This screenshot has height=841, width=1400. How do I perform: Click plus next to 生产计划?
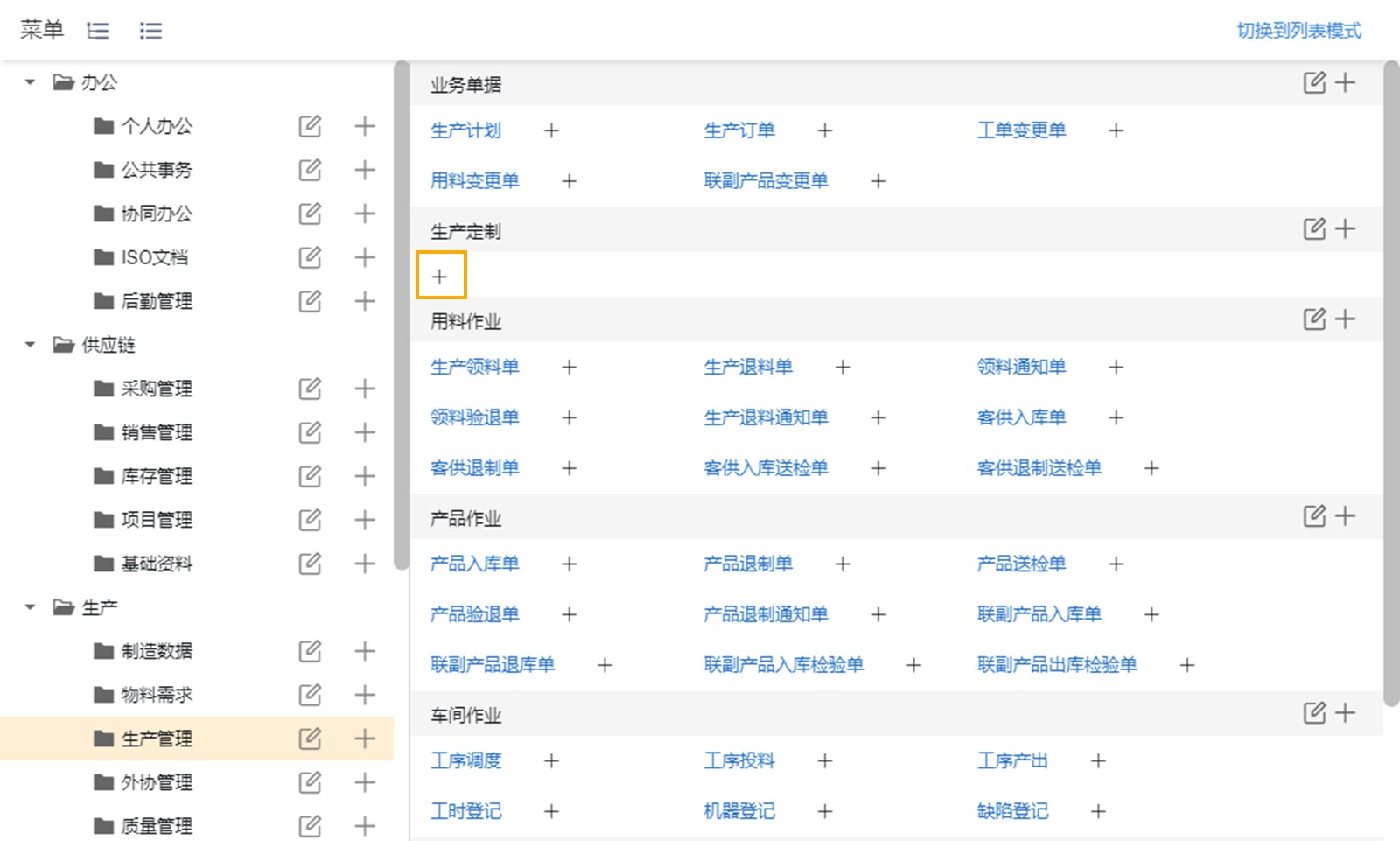tap(551, 130)
